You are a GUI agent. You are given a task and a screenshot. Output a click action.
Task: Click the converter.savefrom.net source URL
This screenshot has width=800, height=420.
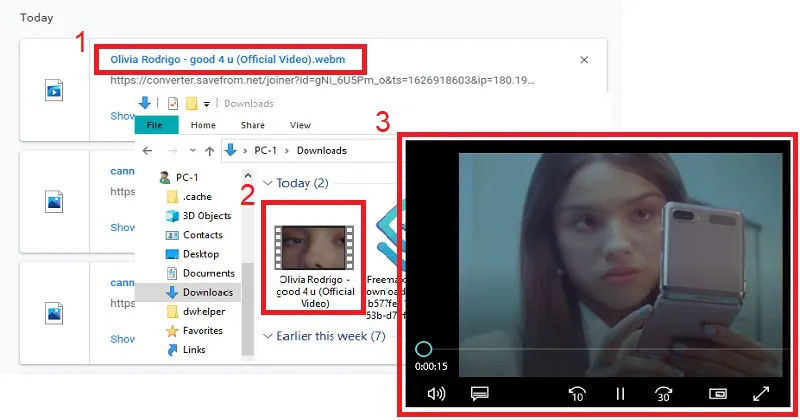[322, 80]
